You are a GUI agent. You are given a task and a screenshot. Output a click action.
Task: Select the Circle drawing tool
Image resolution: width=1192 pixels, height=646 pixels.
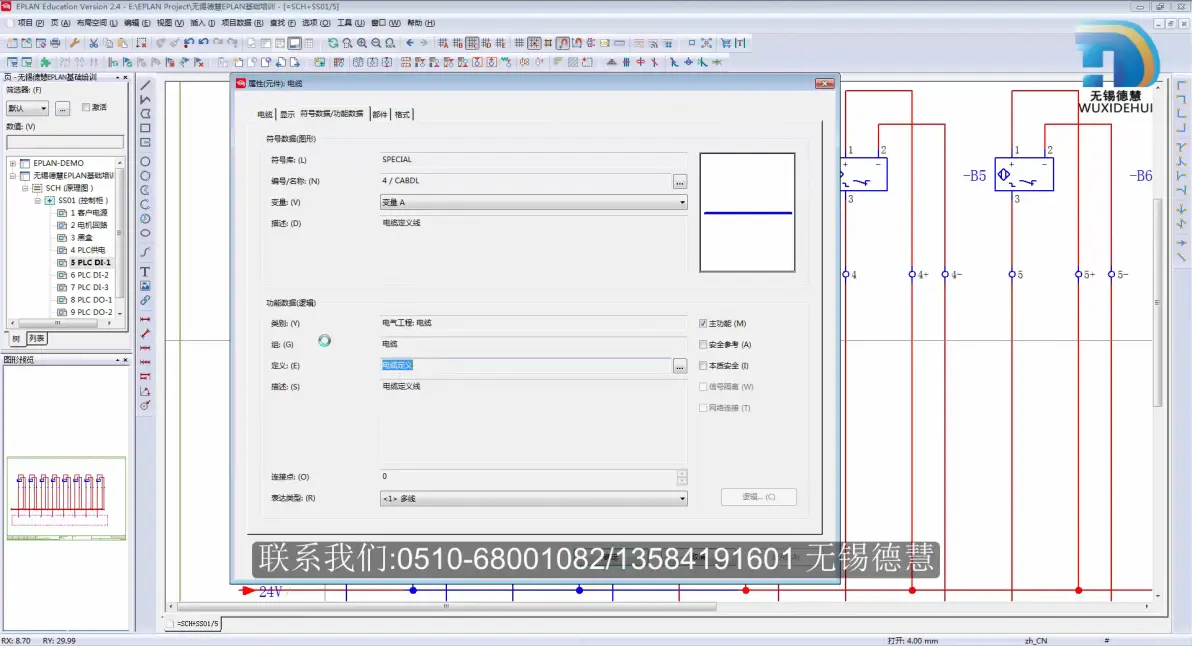[145, 162]
